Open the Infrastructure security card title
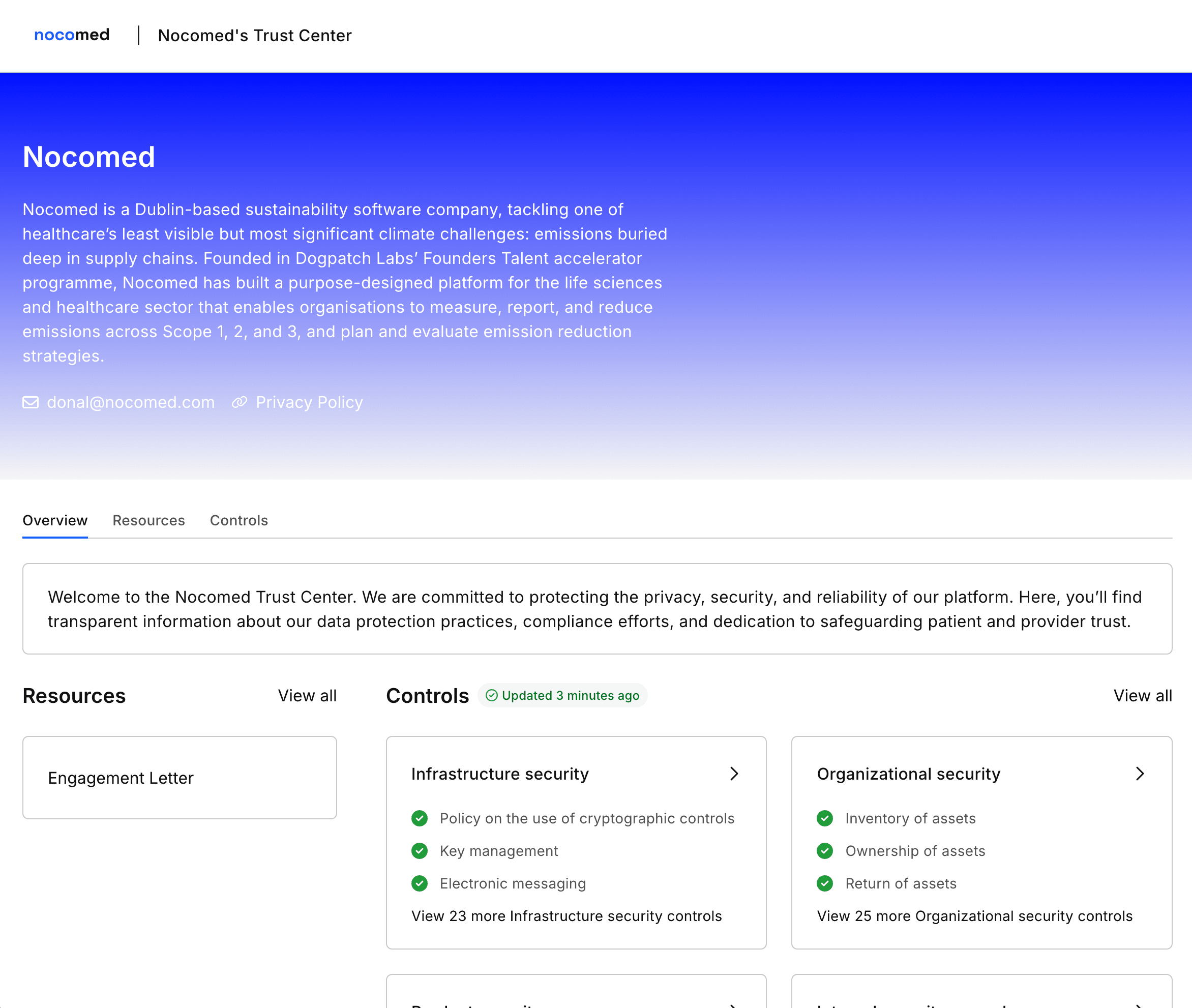The width and height of the screenshot is (1192, 1008). tap(500, 774)
